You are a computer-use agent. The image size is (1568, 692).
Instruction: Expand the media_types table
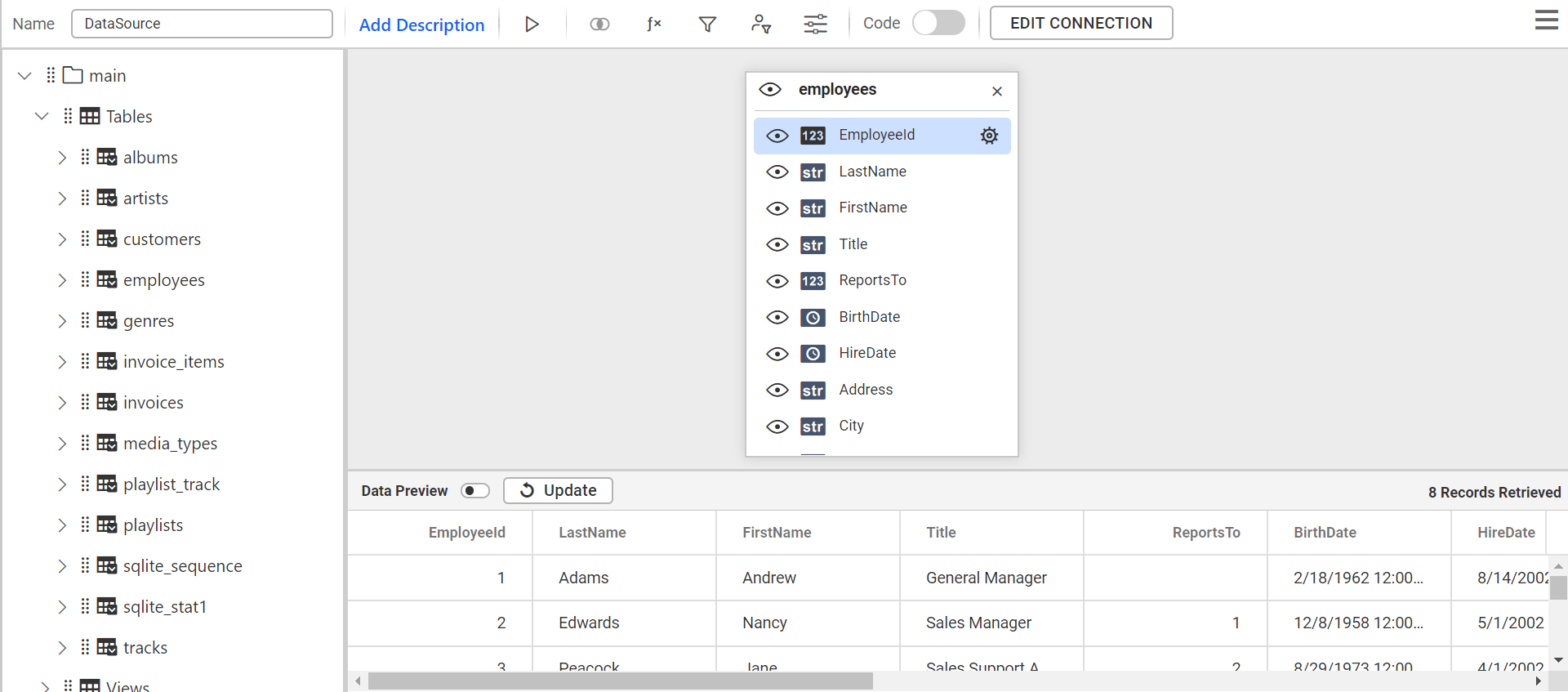coord(62,443)
